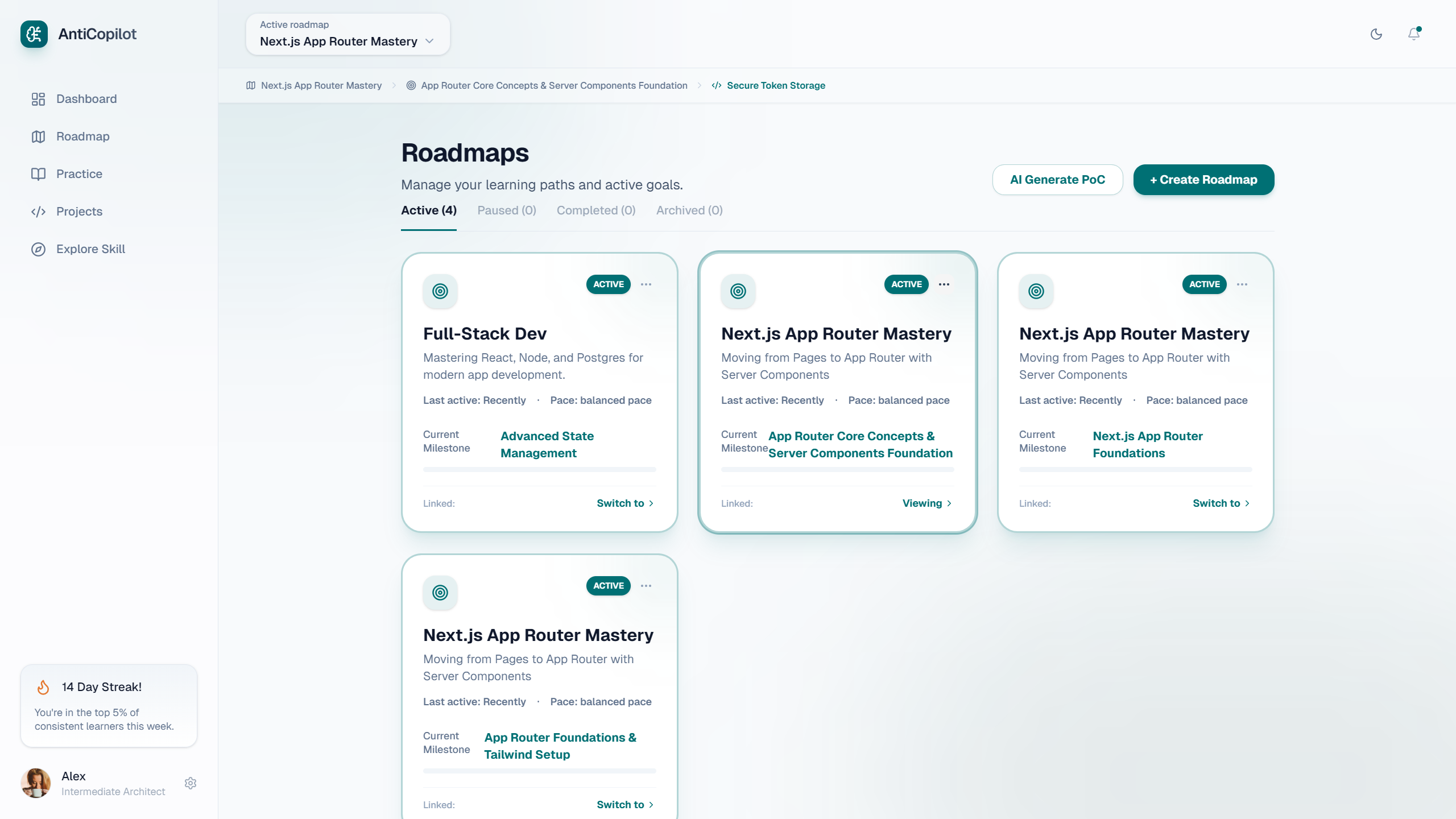Click the code icon in breadcrumb
Image resolution: width=1456 pixels, height=819 pixels.
[x=717, y=85]
